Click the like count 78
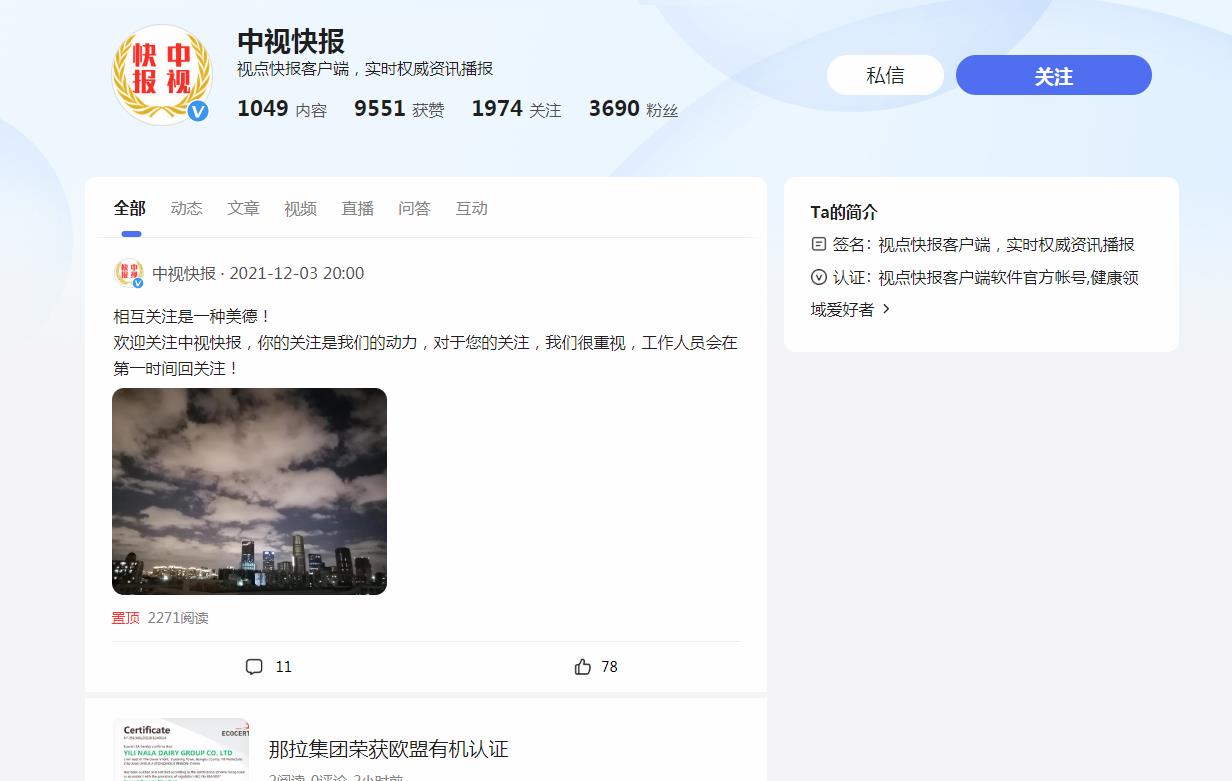Image resolution: width=1232 pixels, height=781 pixels. 610,667
